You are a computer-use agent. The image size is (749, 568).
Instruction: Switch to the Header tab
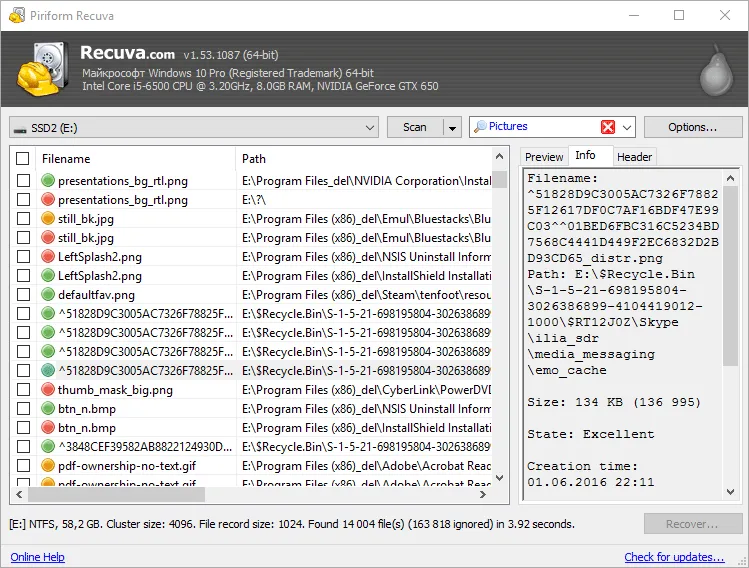tap(634, 157)
